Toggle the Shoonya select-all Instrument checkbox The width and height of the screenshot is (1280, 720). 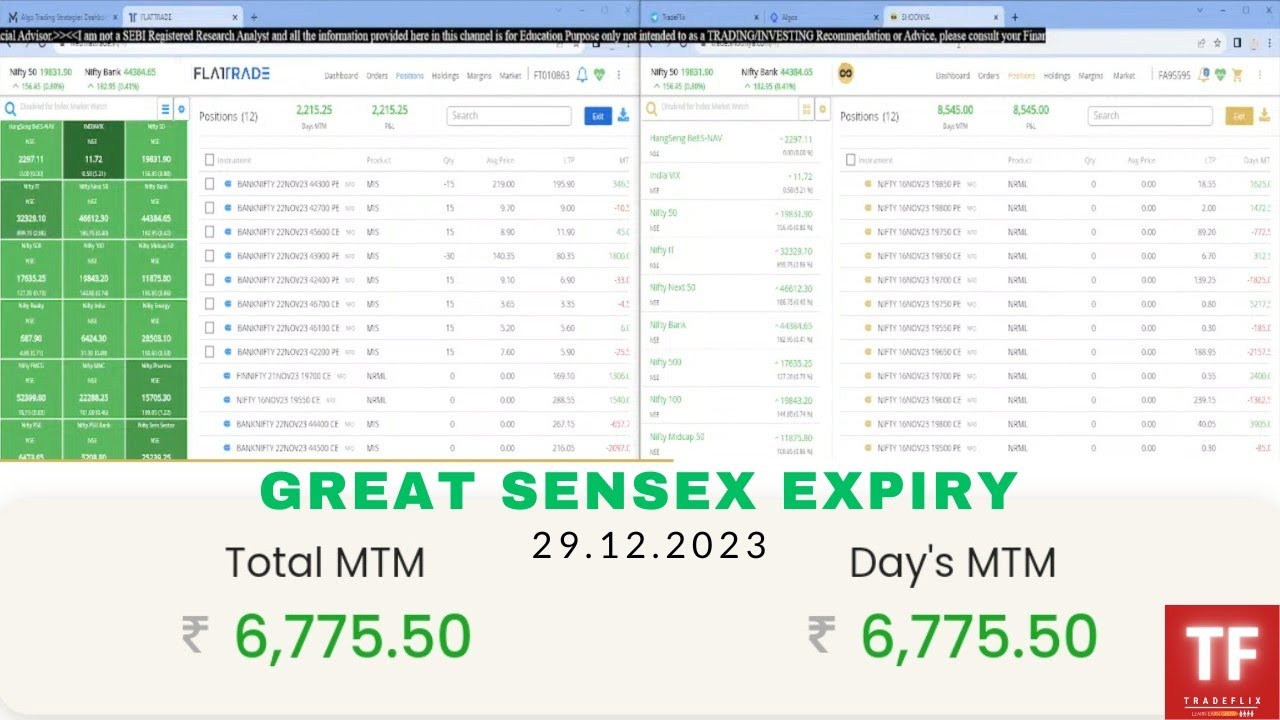850,160
